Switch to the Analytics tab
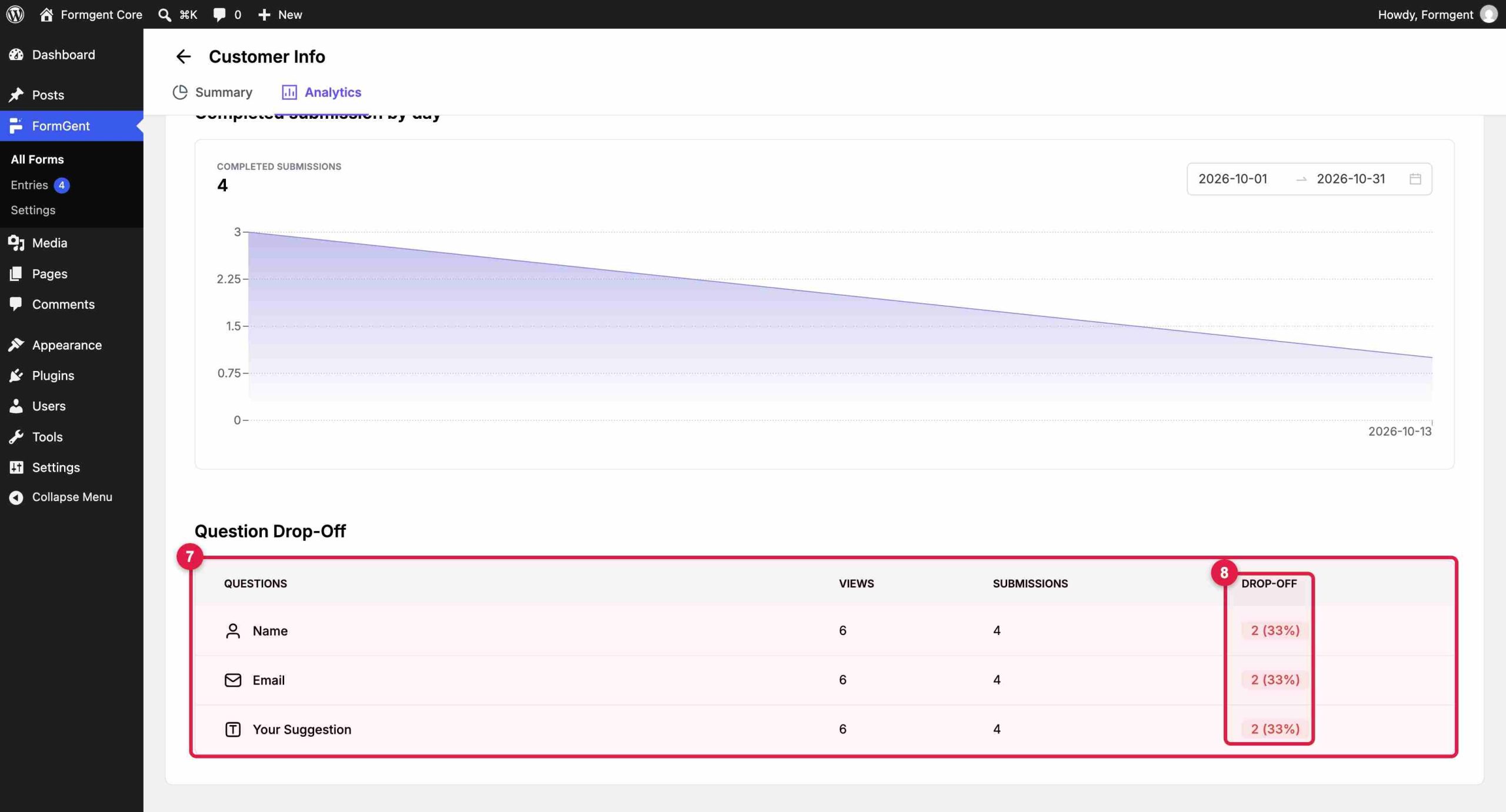The height and width of the screenshot is (812, 1506). pos(321,92)
